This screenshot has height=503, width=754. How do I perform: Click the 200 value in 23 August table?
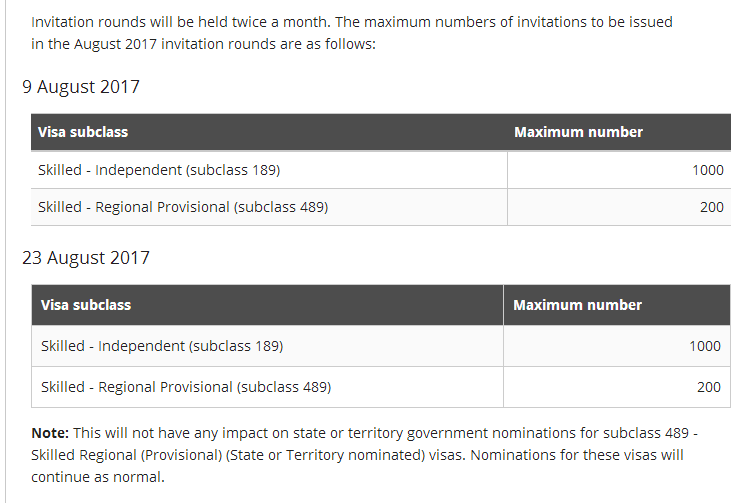point(709,386)
